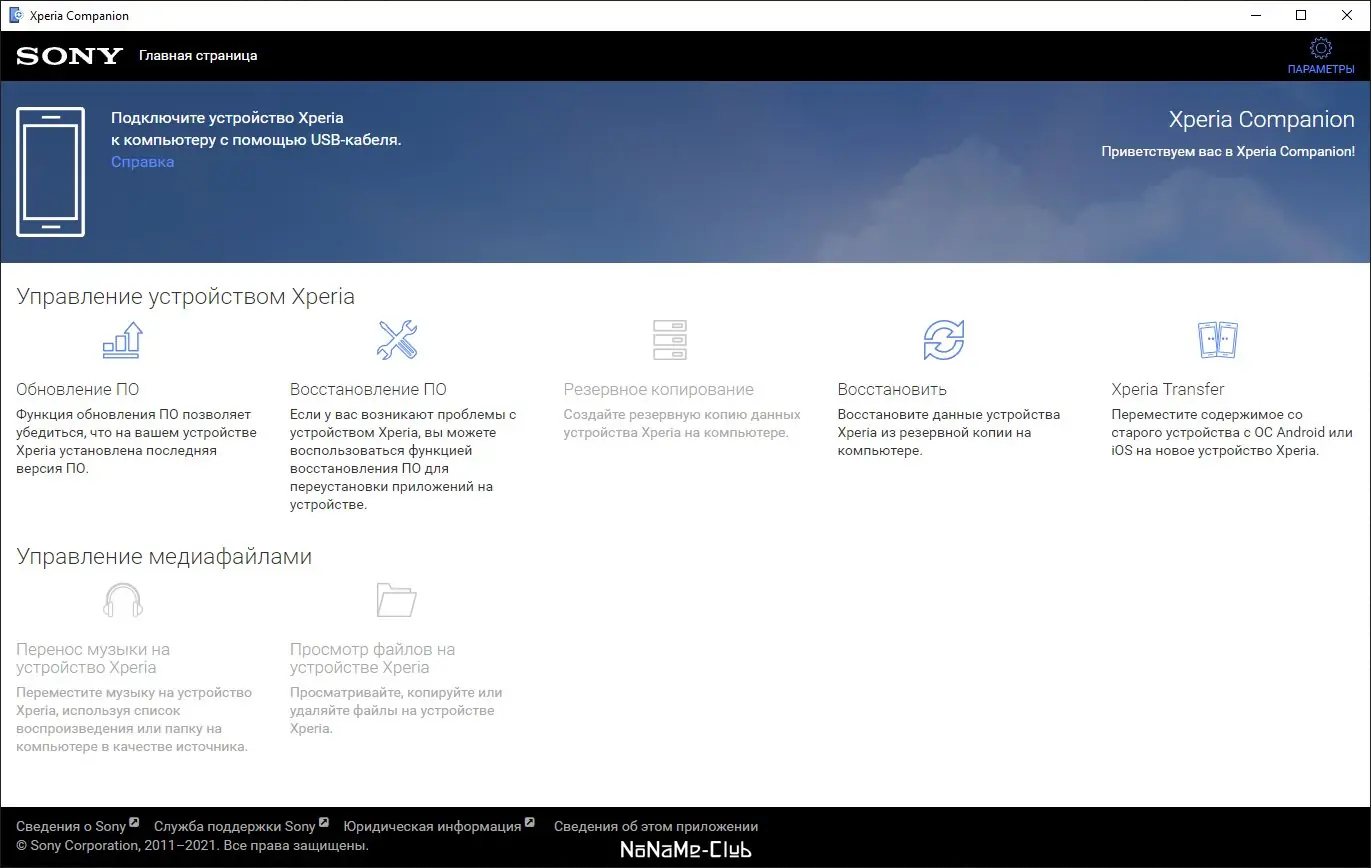Click the external link arrow beside Сведения о Sony
1371x868 pixels.
(134, 823)
